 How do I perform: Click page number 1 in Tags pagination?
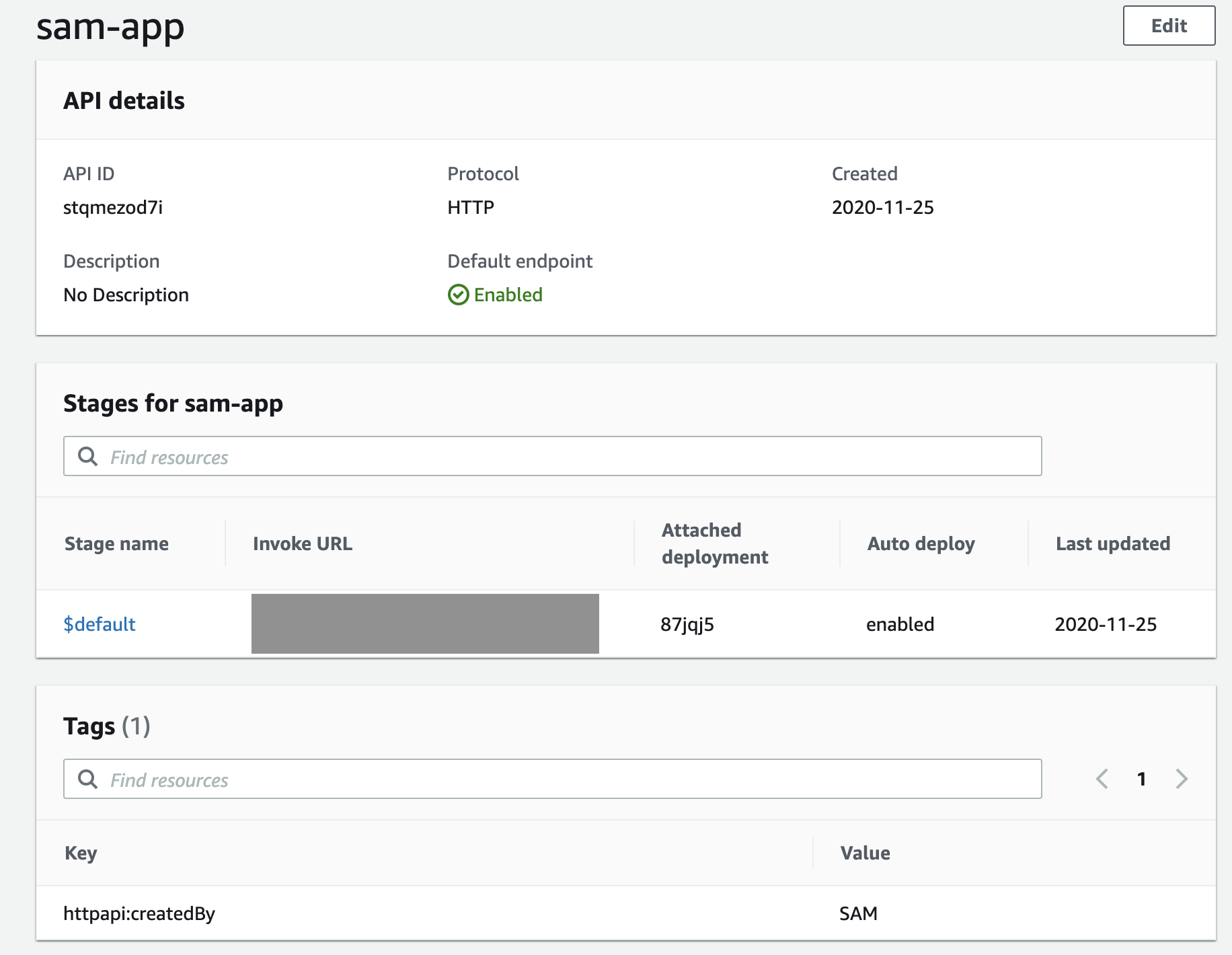(1142, 779)
